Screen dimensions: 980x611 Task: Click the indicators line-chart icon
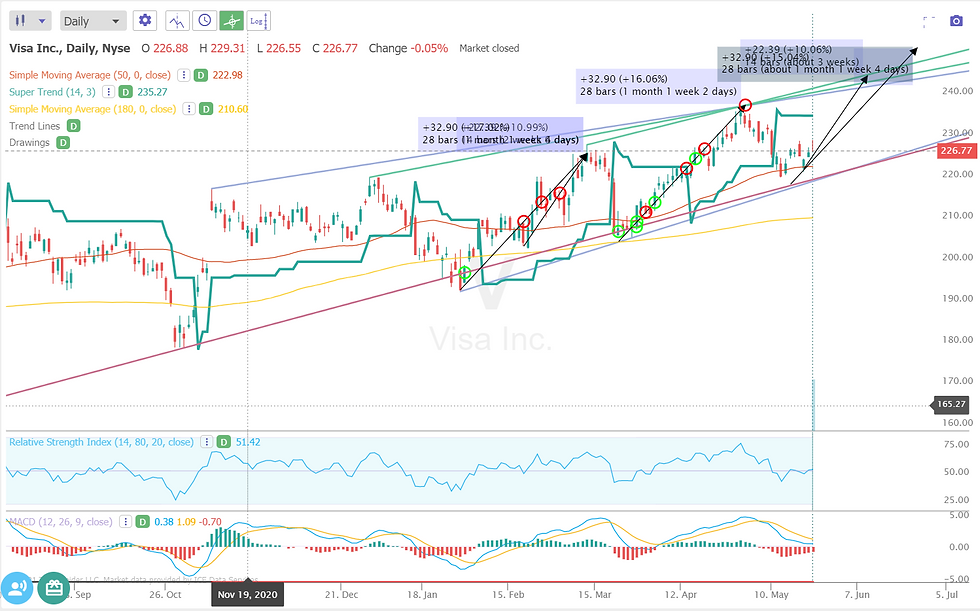point(177,21)
